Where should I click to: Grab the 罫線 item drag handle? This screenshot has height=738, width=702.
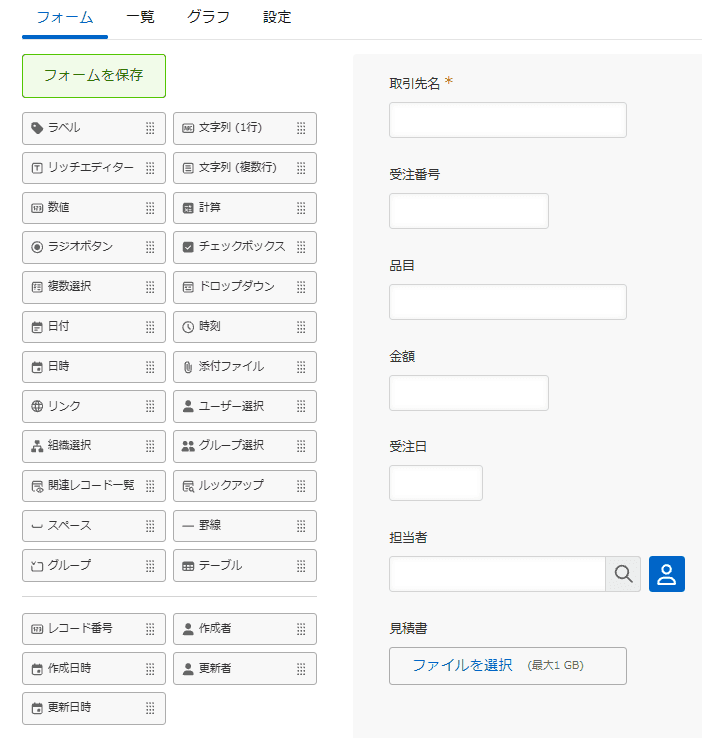[301, 526]
